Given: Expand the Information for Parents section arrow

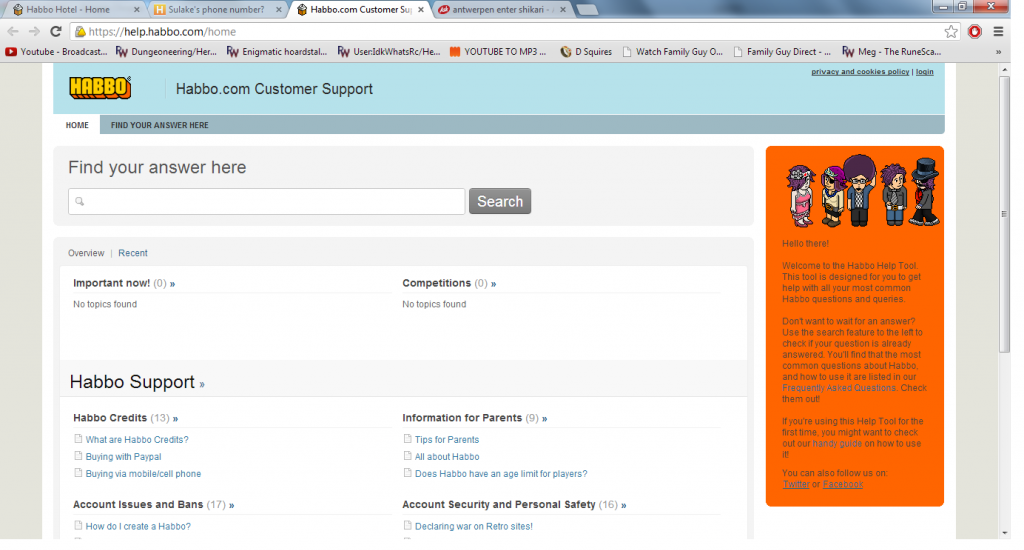Looking at the screenshot, I should tap(545, 419).
